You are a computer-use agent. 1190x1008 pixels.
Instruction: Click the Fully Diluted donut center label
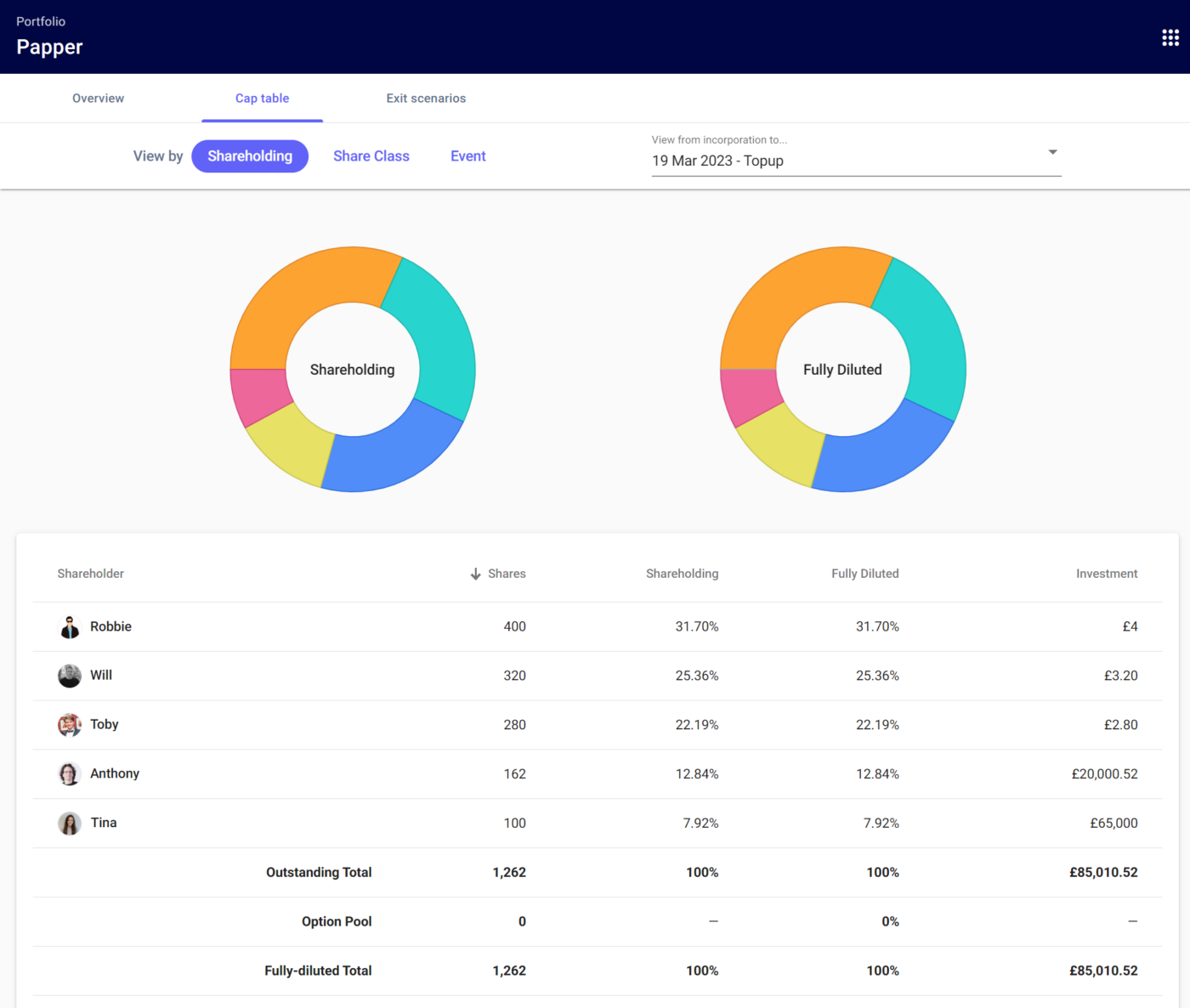(x=842, y=370)
